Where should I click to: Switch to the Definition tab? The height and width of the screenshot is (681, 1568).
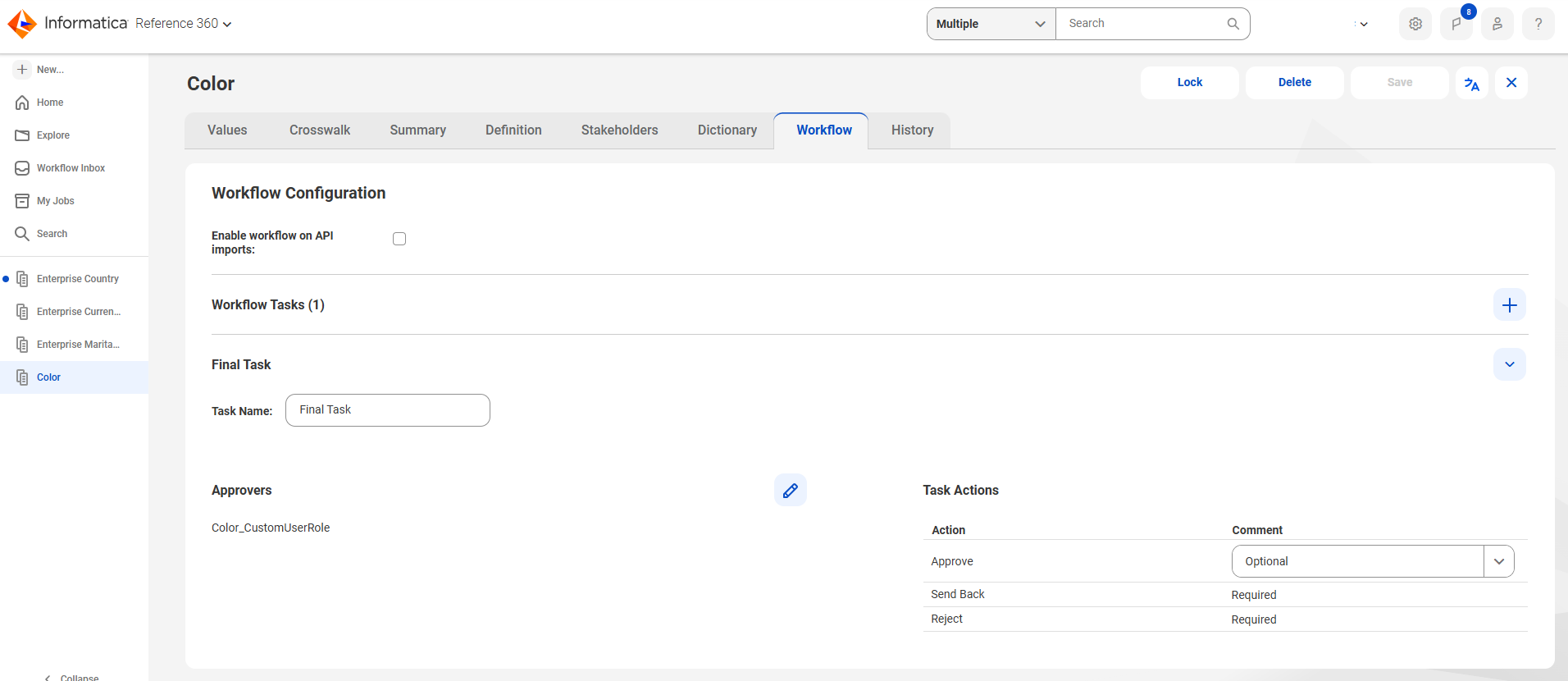pyautogui.click(x=513, y=130)
